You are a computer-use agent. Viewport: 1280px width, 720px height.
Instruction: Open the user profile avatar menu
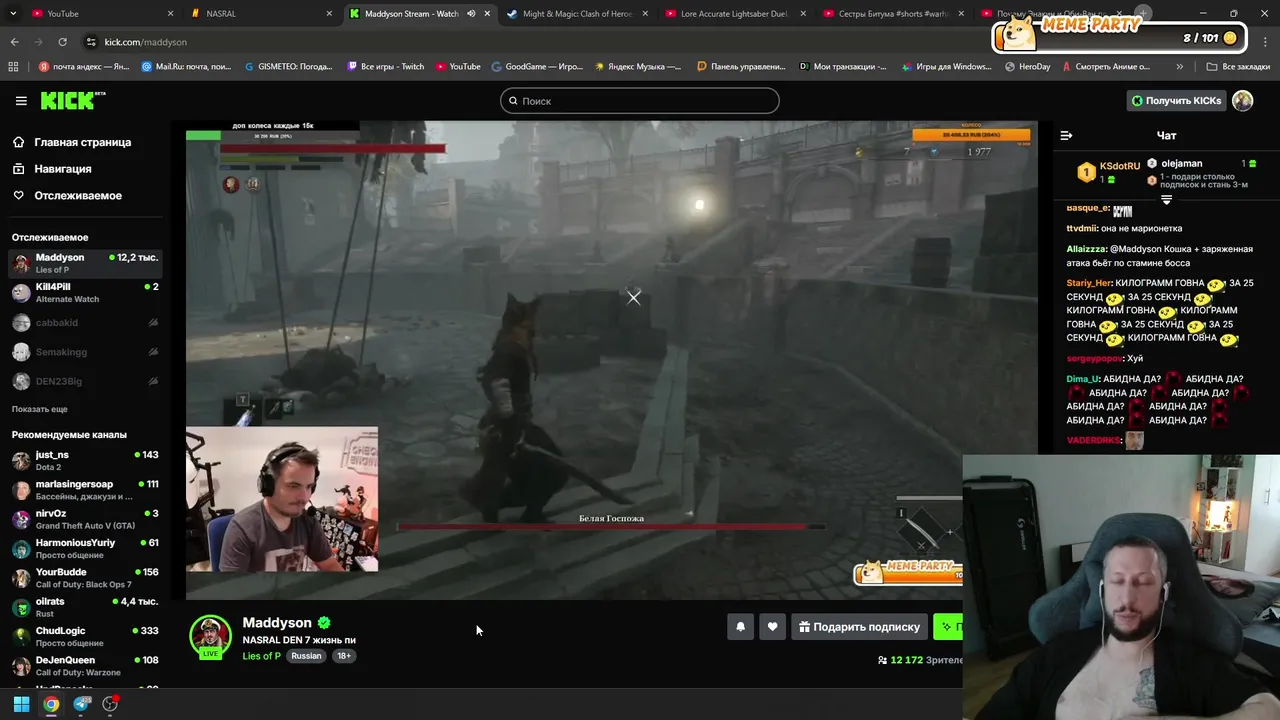click(x=1243, y=101)
